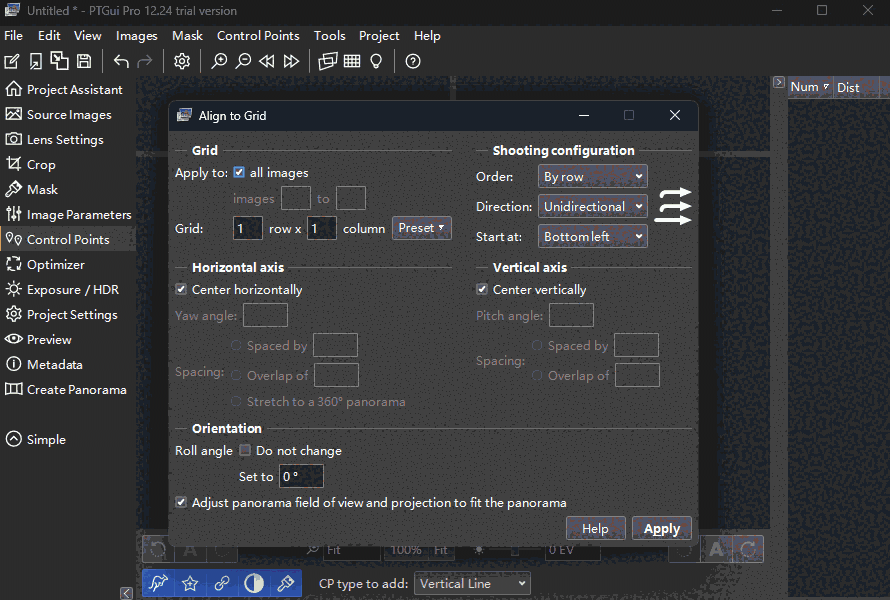The image size is (890, 600).
Task: Click the Preset button in Grid section
Action: 421,228
